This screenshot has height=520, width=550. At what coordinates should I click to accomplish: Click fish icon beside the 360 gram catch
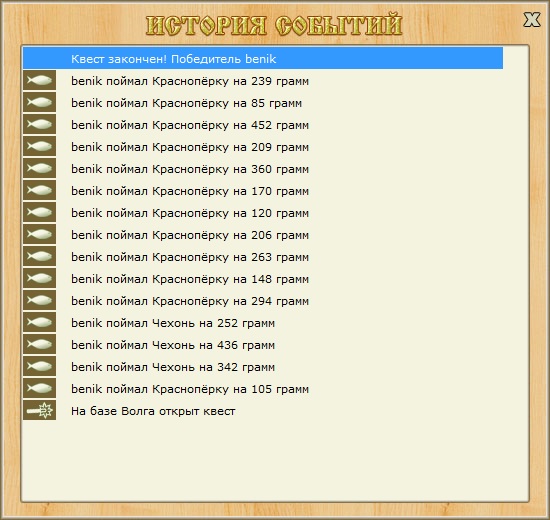pyautogui.click(x=39, y=168)
